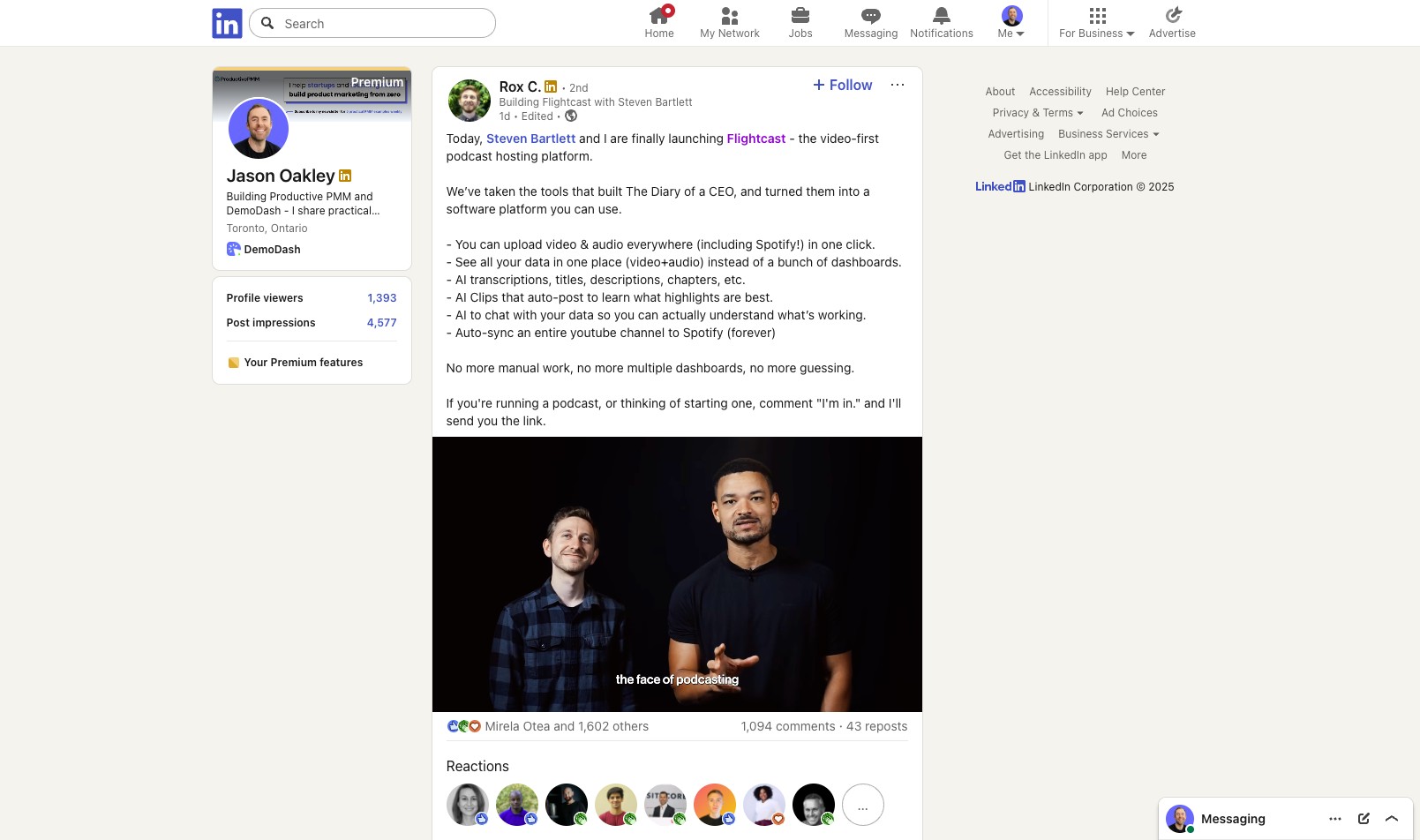Viewport: 1420px width, 840px height.
Task: Open the Messaging speech bubble icon
Action: (x=871, y=16)
